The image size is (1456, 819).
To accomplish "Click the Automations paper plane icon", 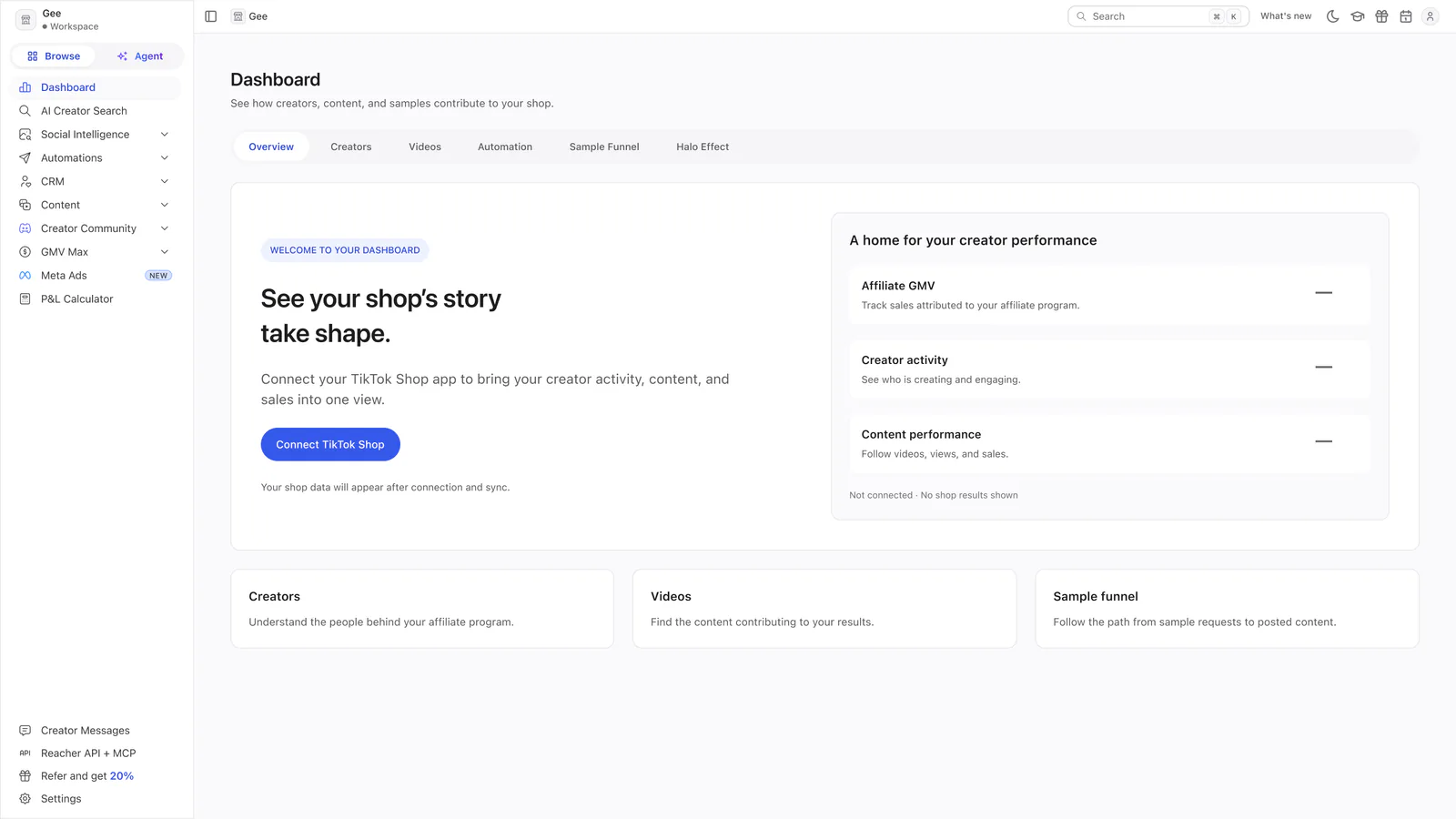I will pos(25,158).
